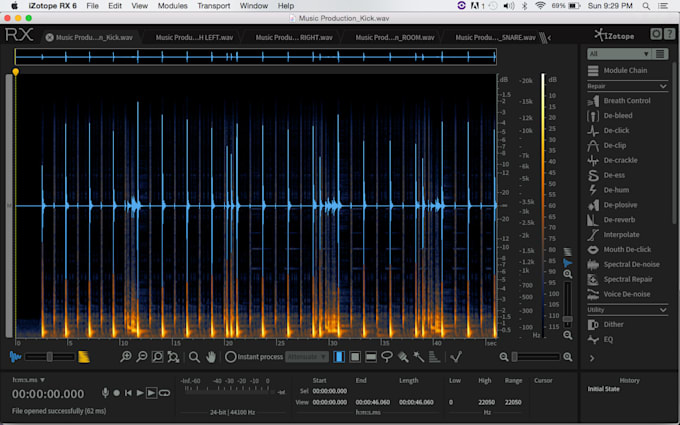680x425 pixels.
Task: Adjust horizontal time zoom slider
Action: coord(536,357)
